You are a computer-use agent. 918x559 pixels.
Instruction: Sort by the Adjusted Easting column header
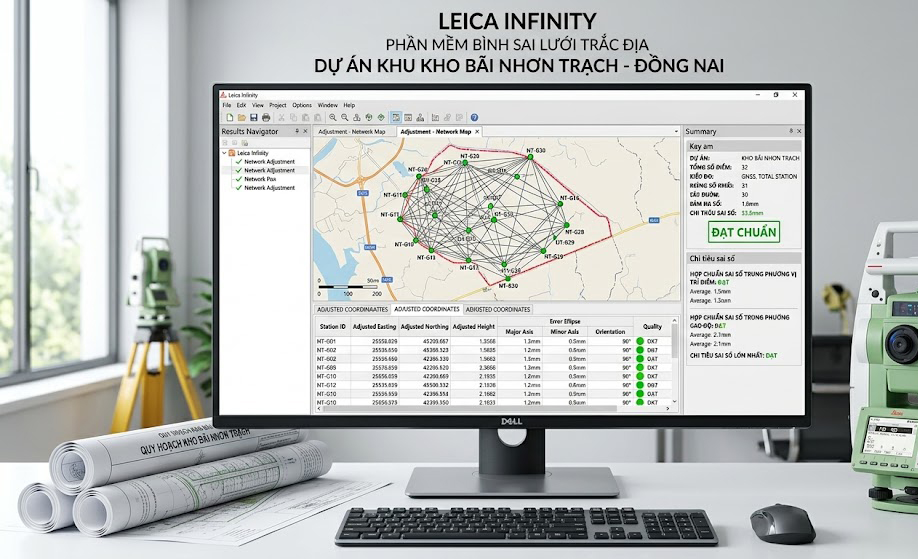click(374, 327)
